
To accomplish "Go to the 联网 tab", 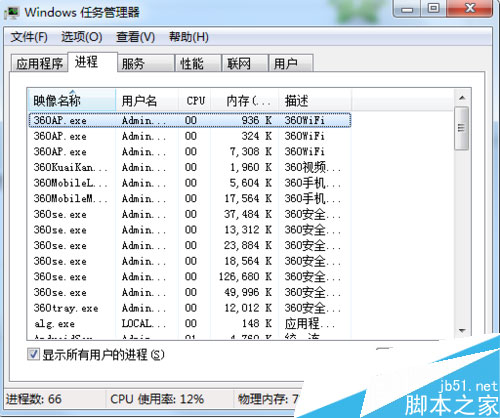I will pyautogui.click(x=245, y=63).
